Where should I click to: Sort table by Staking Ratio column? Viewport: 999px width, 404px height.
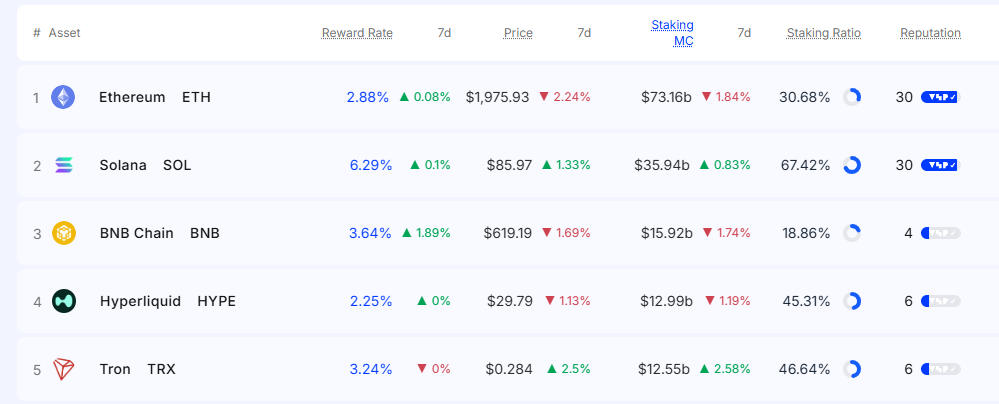pyautogui.click(x=823, y=33)
